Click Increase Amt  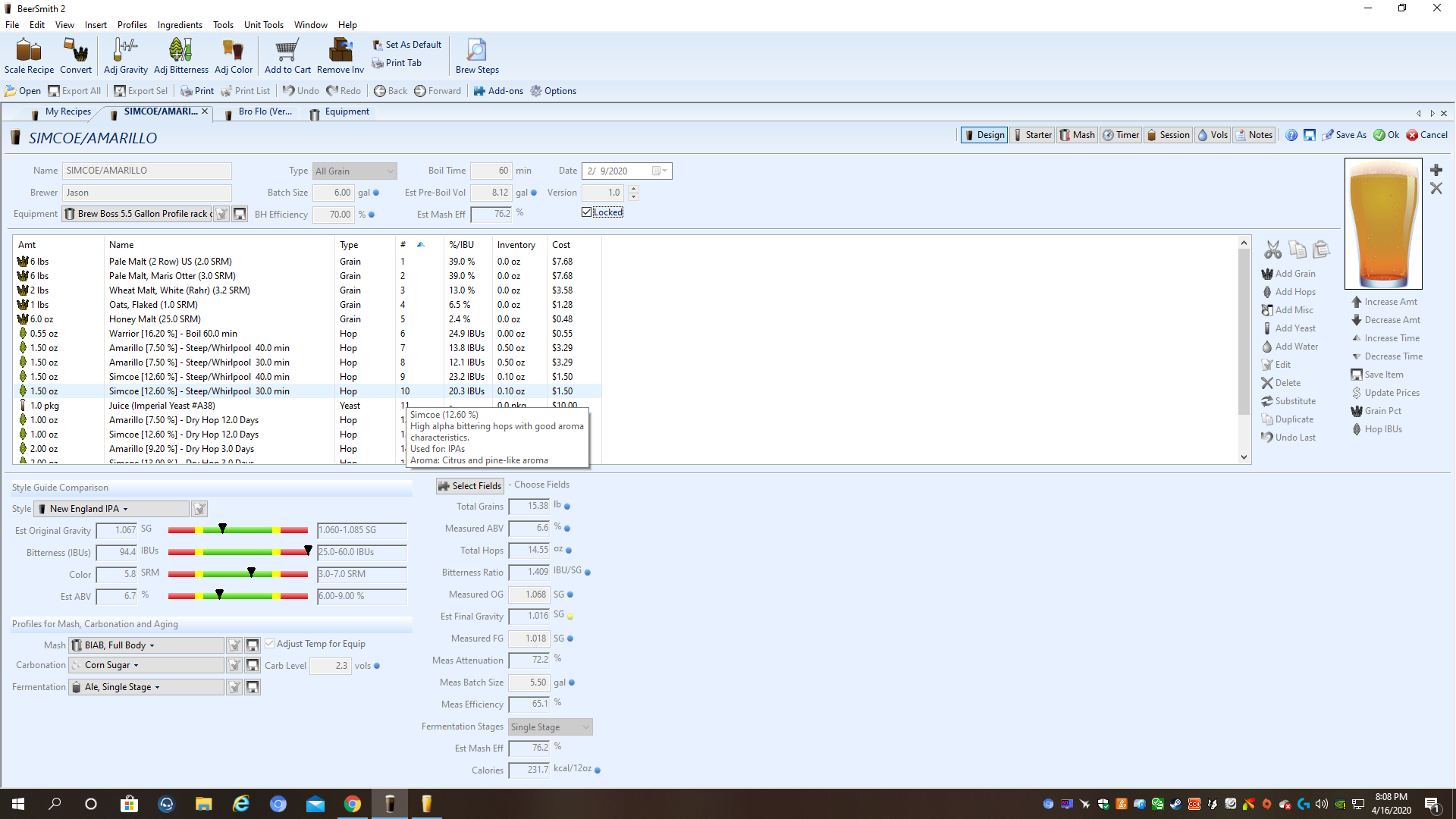(x=1384, y=302)
